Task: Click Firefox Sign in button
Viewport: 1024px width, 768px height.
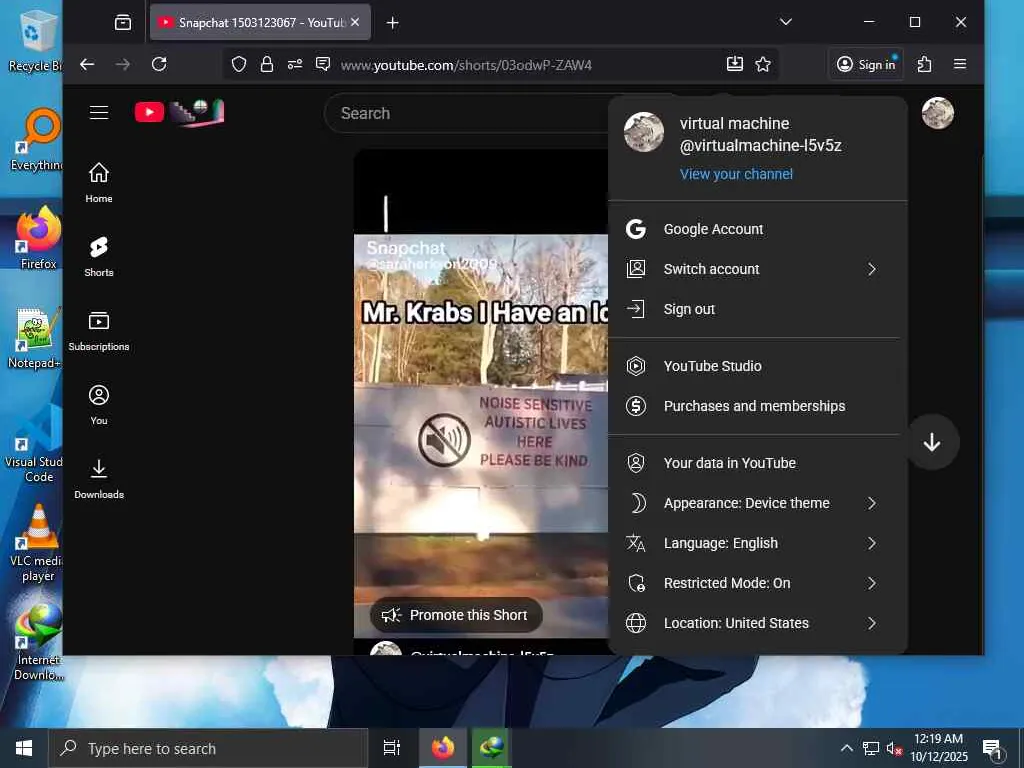Action: pyautogui.click(x=866, y=64)
